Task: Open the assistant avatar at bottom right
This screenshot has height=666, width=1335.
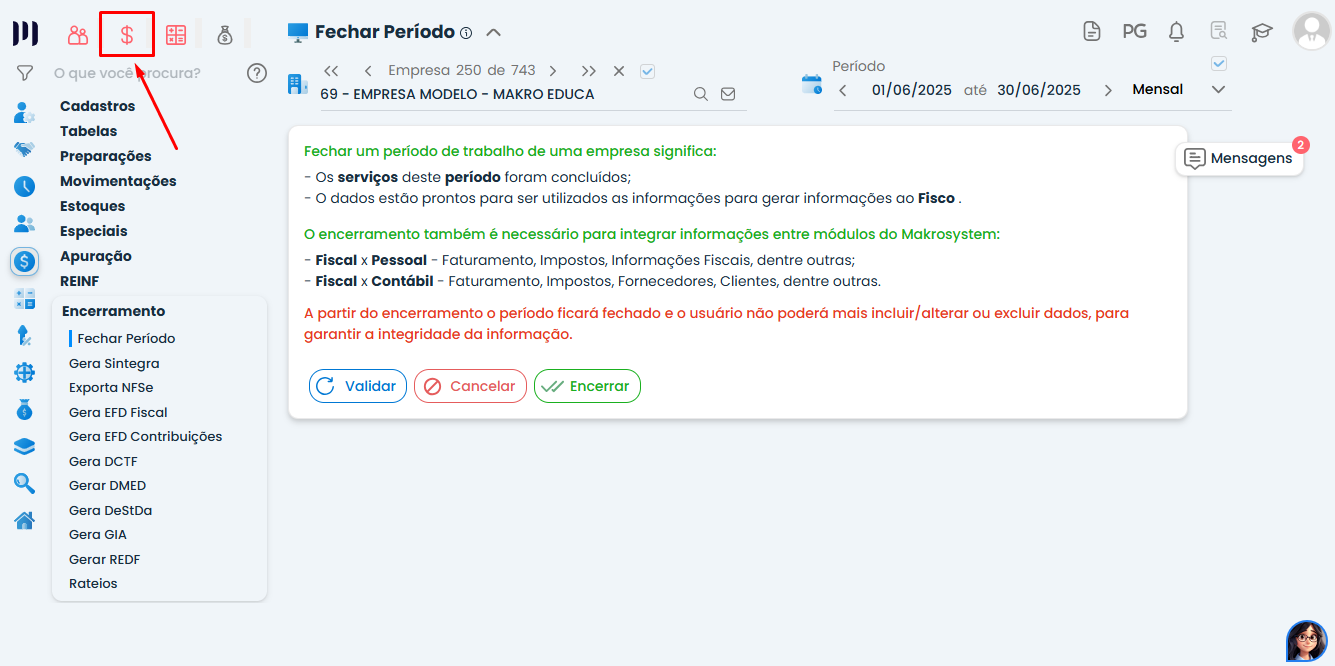Action: pos(1306,641)
